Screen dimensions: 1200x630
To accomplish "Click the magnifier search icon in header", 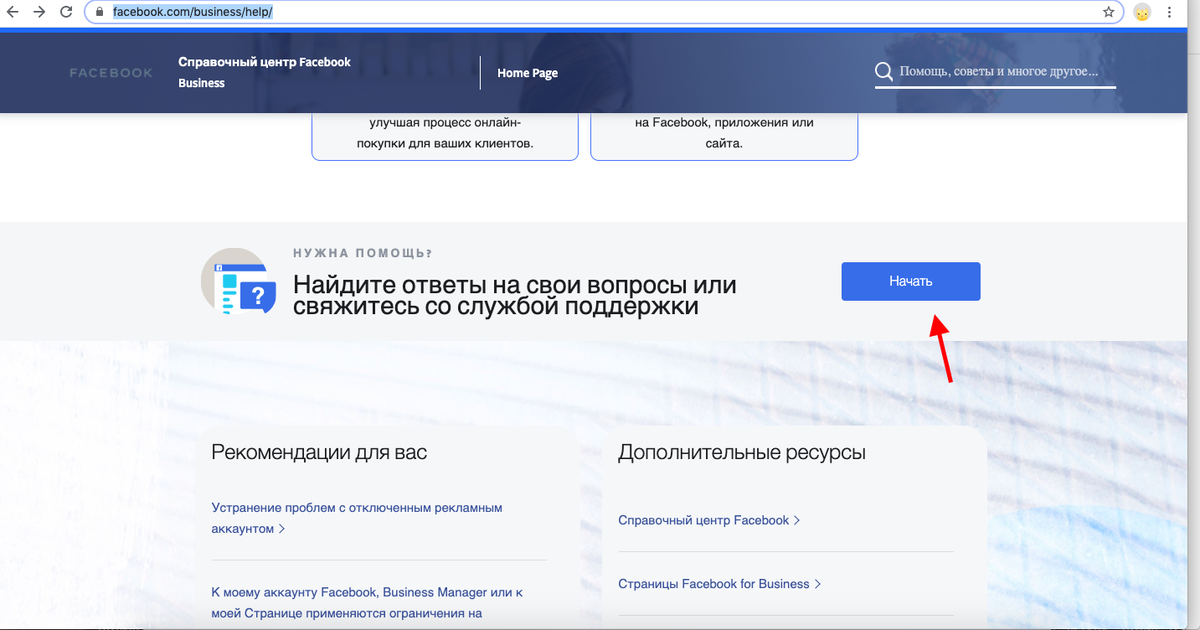I will (884, 72).
